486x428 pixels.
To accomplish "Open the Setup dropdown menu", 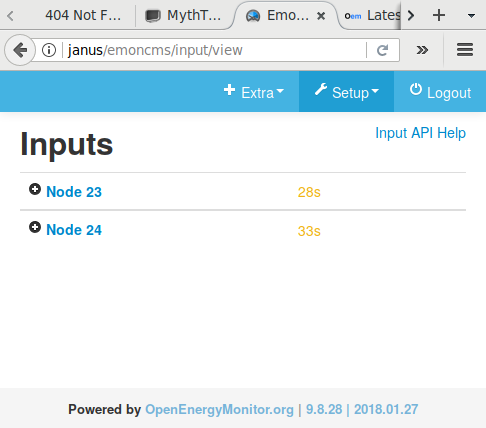I will (x=347, y=92).
